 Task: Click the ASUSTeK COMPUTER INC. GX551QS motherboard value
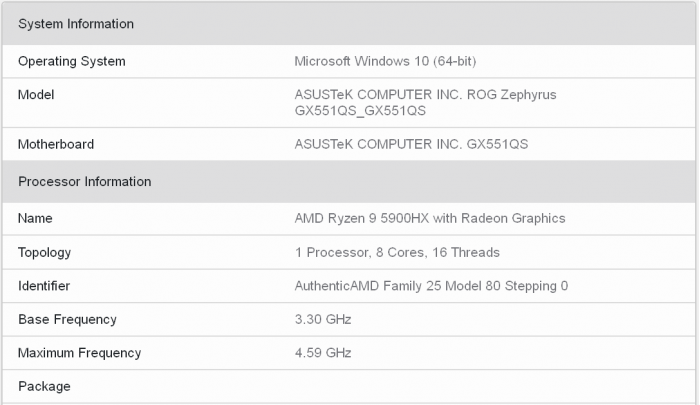pyautogui.click(x=411, y=144)
